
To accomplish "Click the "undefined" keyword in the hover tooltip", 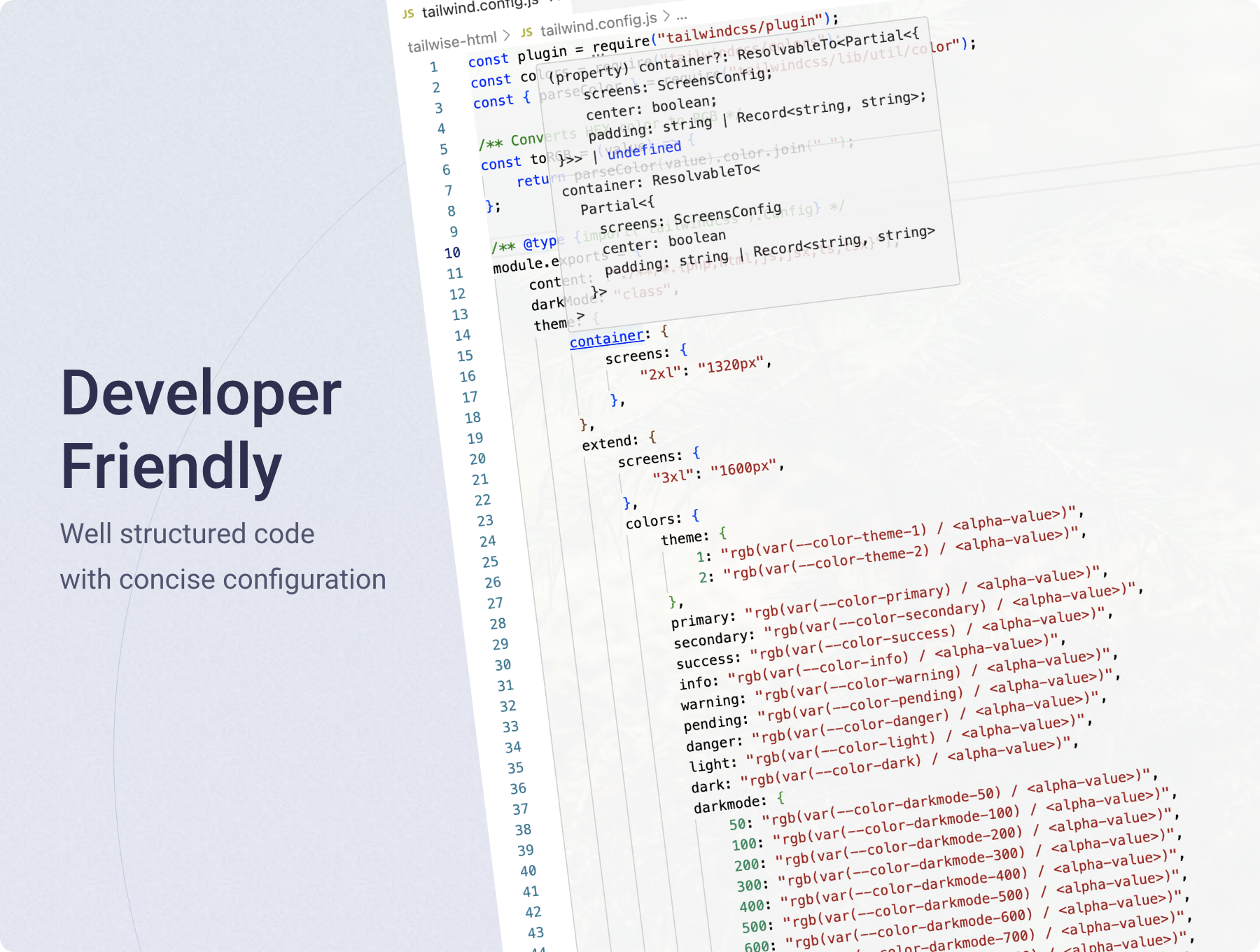I will 643,150.
